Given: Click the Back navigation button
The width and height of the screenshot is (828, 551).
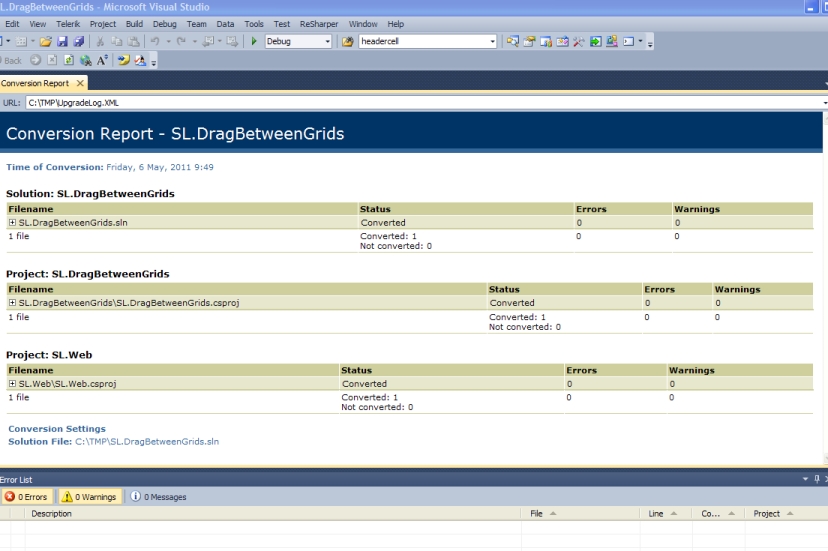Looking at the screenshot, I should (x=13, y=60).
